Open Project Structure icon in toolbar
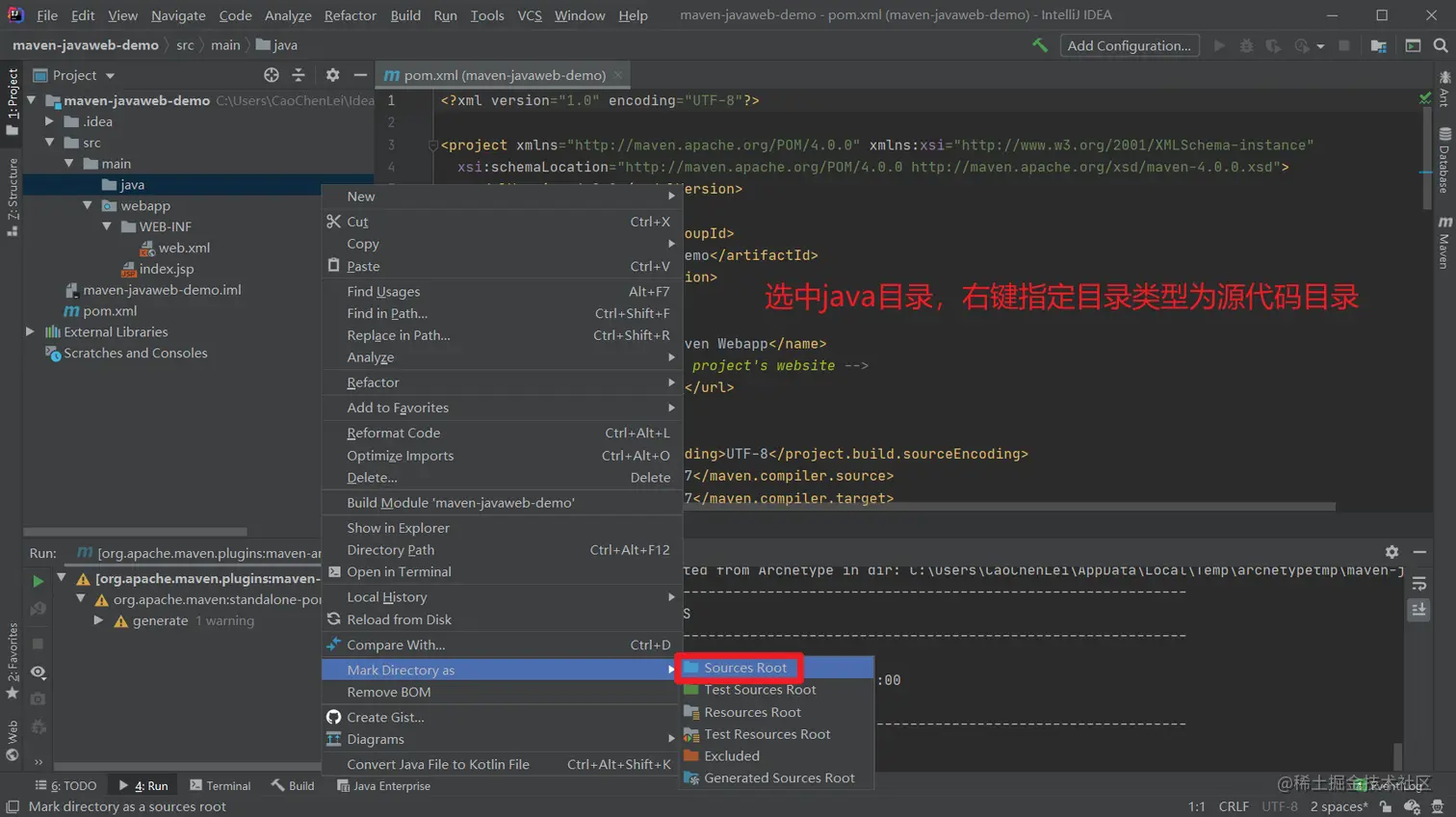The height and width of the screenshot is (817, 1456). pyautogui.click(x=1379, y=45)
